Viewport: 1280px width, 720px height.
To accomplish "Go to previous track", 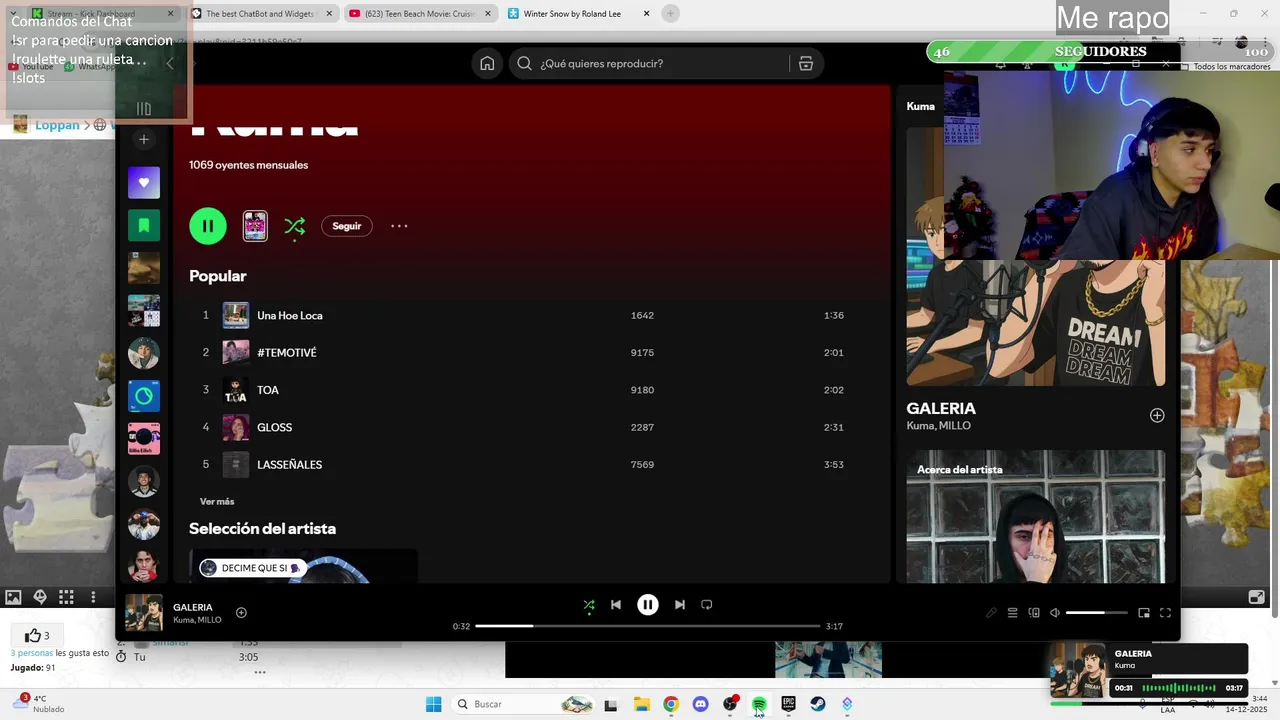I will (x=616, y=604).
